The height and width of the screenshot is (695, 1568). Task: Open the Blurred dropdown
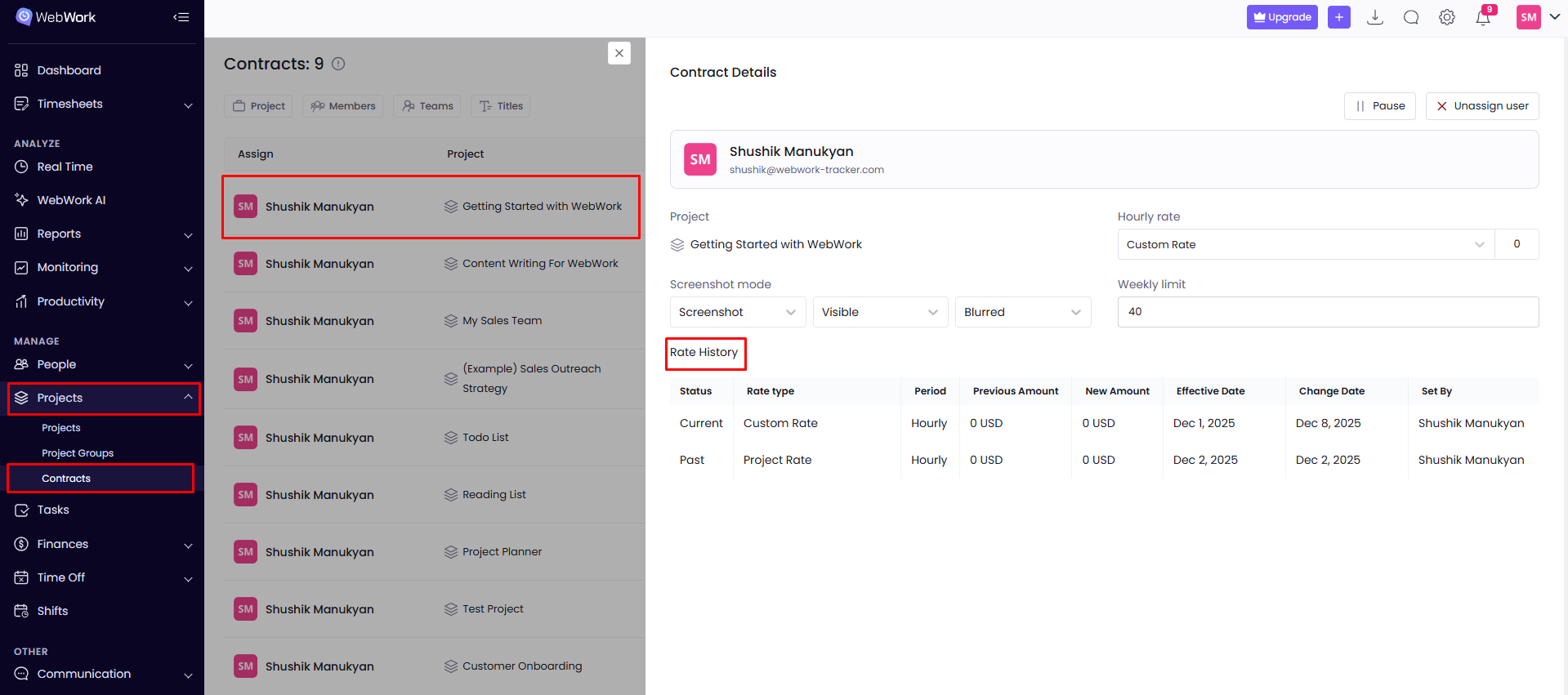(x=1022, y=312)
